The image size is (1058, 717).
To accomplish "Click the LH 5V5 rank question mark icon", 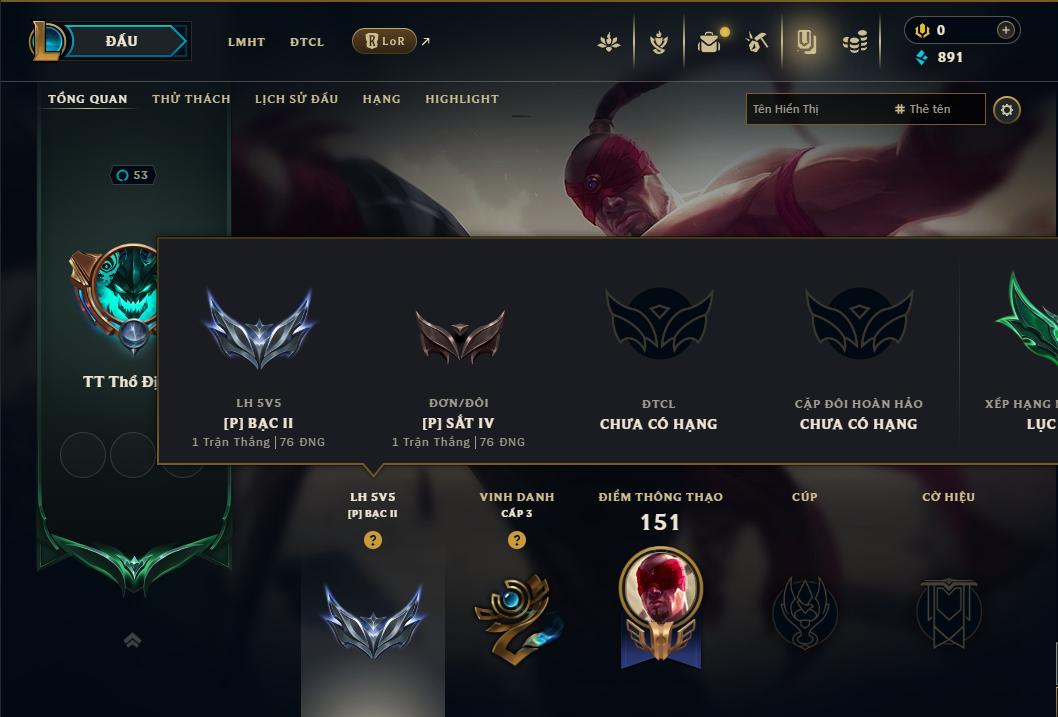I will (x=372, y=540).
